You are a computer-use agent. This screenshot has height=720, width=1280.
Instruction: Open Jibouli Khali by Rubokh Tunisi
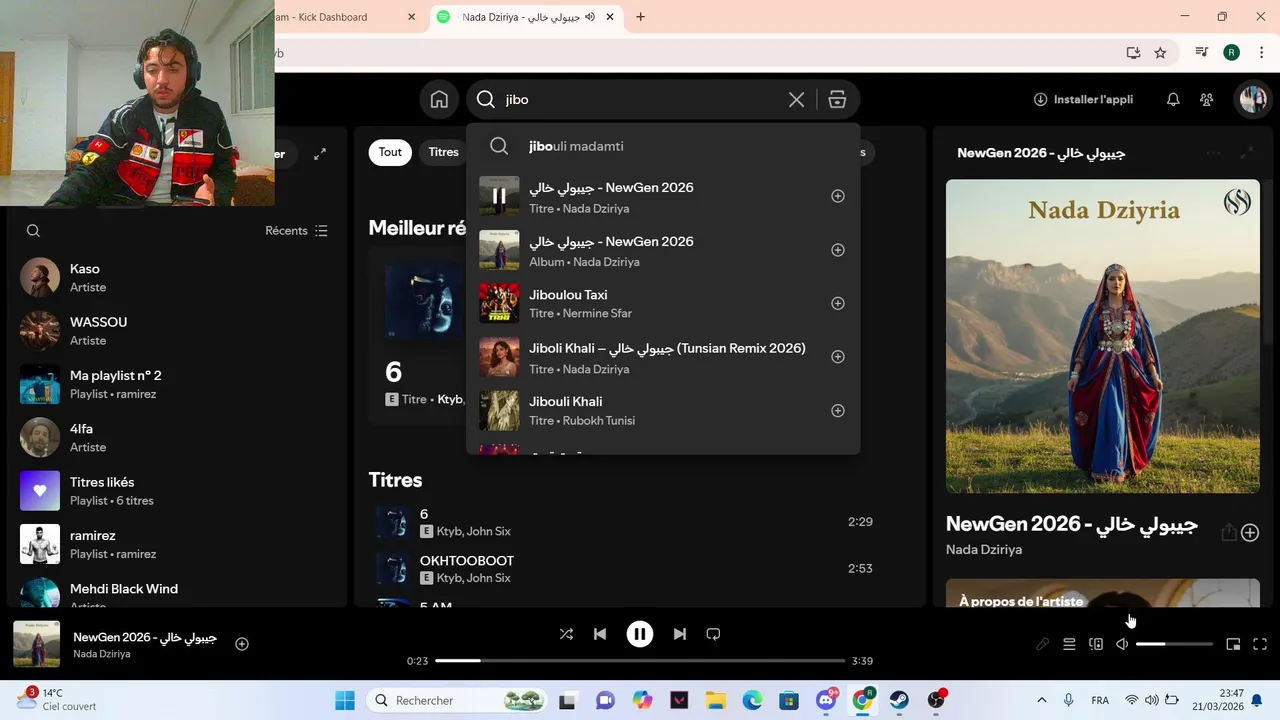tap(662, 410)
